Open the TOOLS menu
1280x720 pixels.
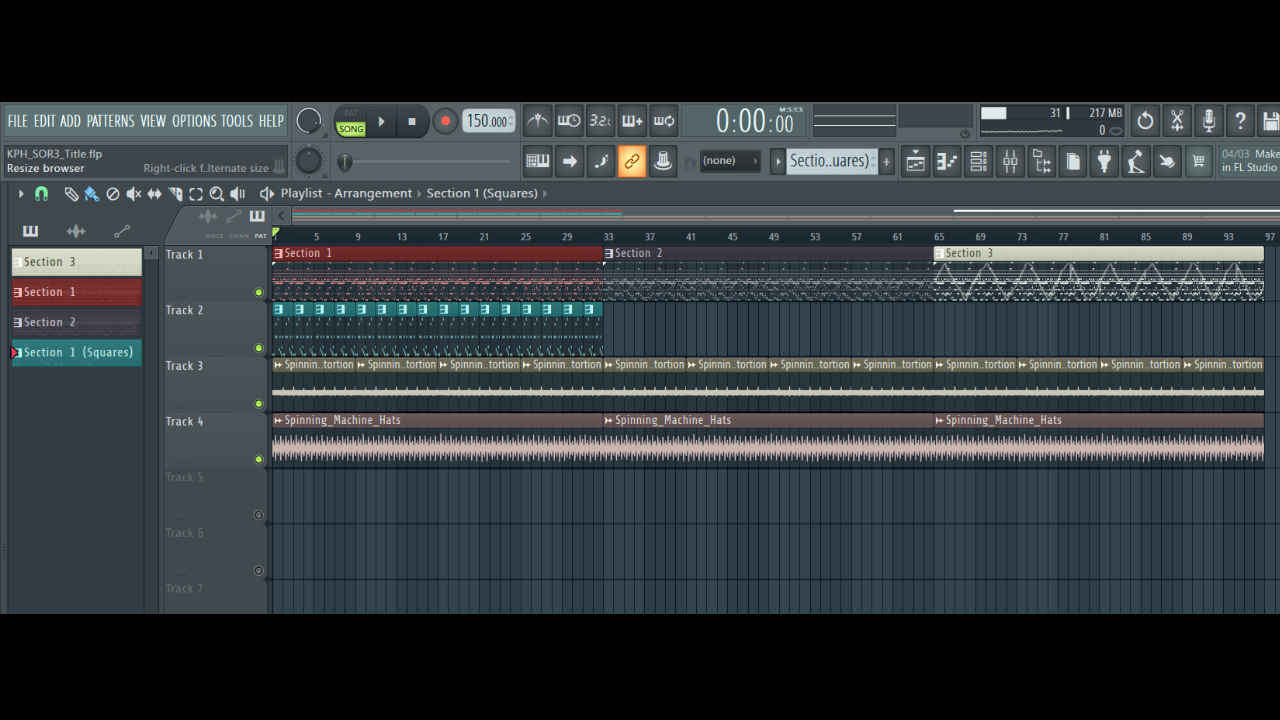tap(237, 121)
